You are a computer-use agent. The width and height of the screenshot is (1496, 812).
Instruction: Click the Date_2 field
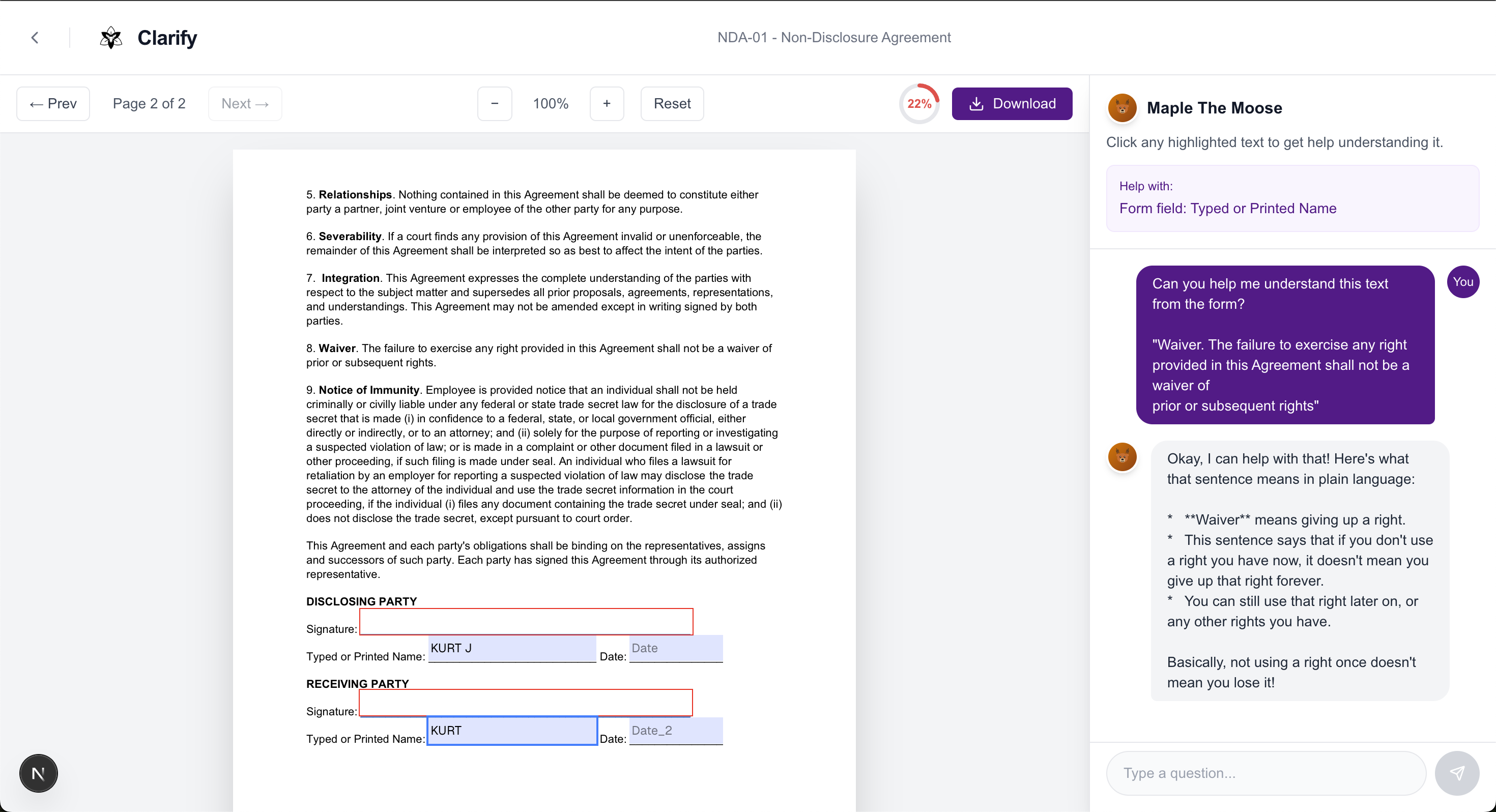coord(675,731)
